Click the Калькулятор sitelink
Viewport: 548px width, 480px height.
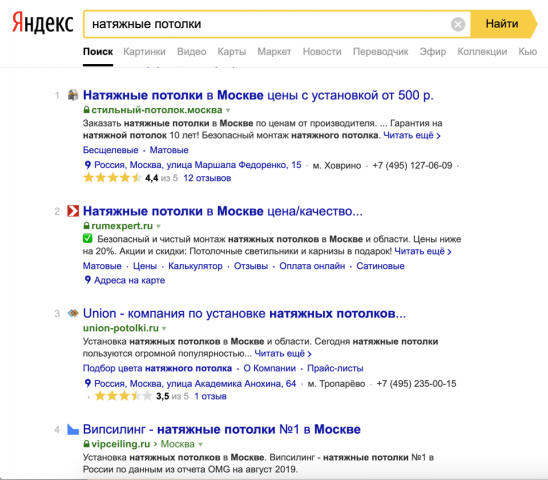coord(195,266)
